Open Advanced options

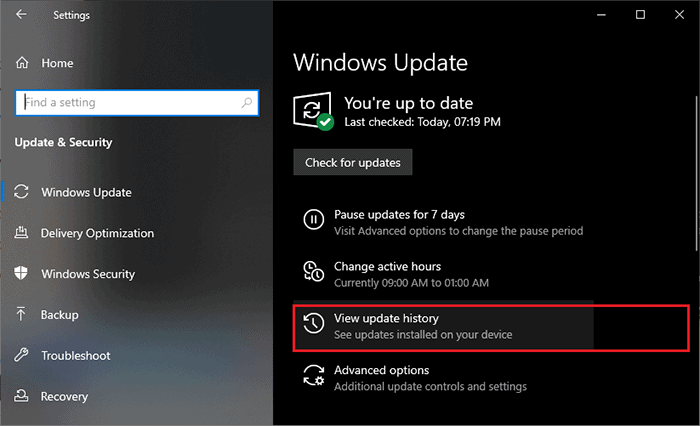coord(443,378)
